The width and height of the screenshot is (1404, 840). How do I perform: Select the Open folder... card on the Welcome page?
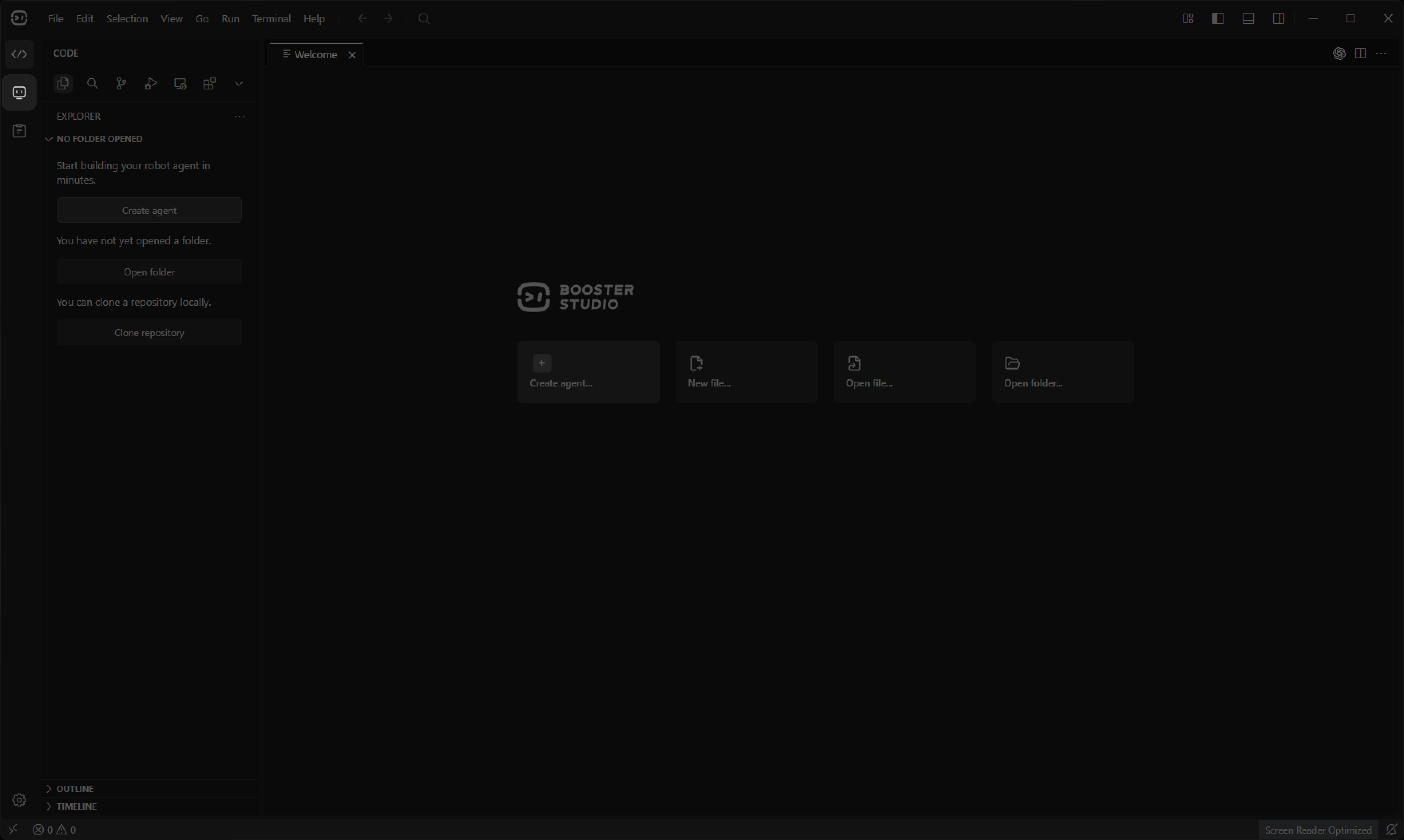point(1063,372)
